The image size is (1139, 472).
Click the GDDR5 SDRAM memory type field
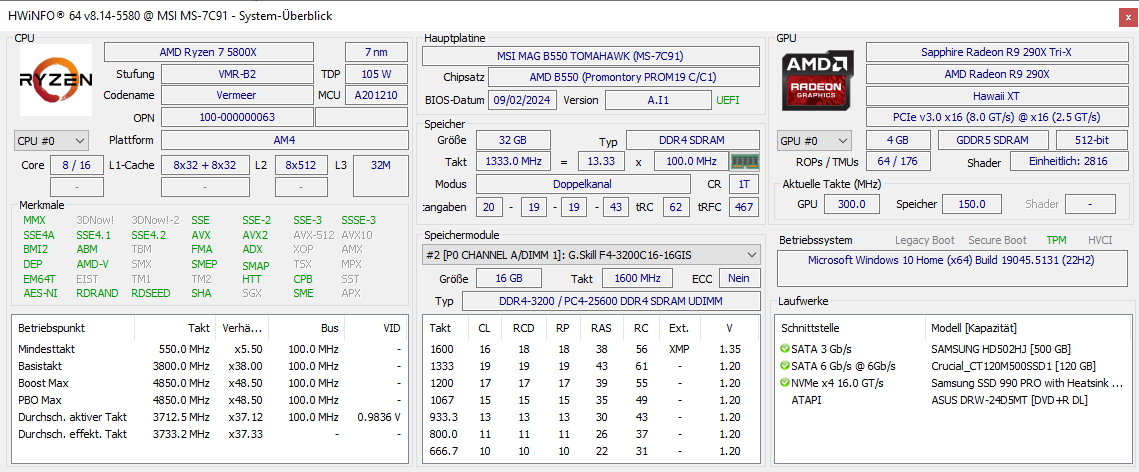pos(993,141)
